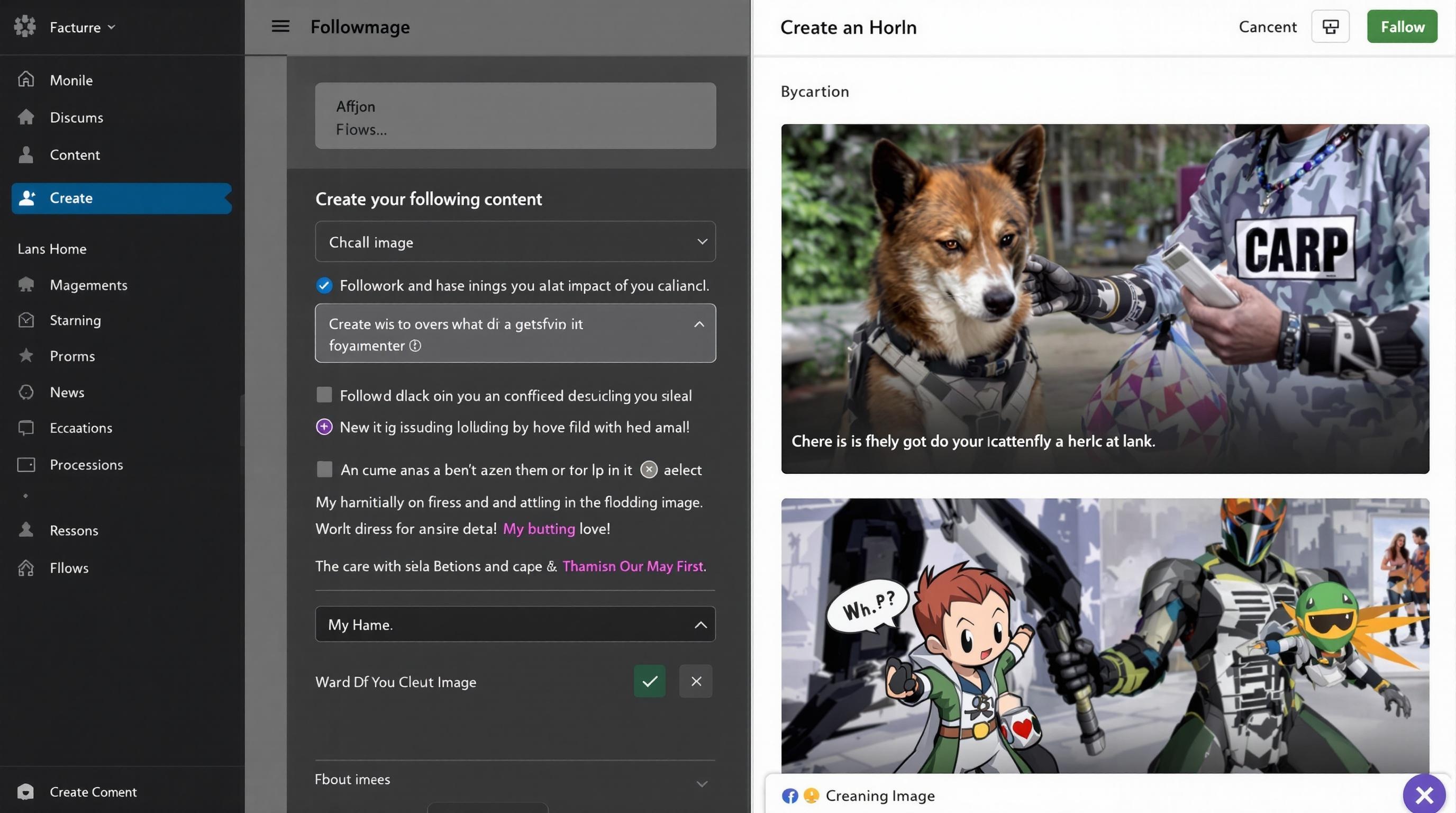The image size is (1456, 813).
Task: Check the Followd dlack oin you checkbox
Action: point(324,395)
